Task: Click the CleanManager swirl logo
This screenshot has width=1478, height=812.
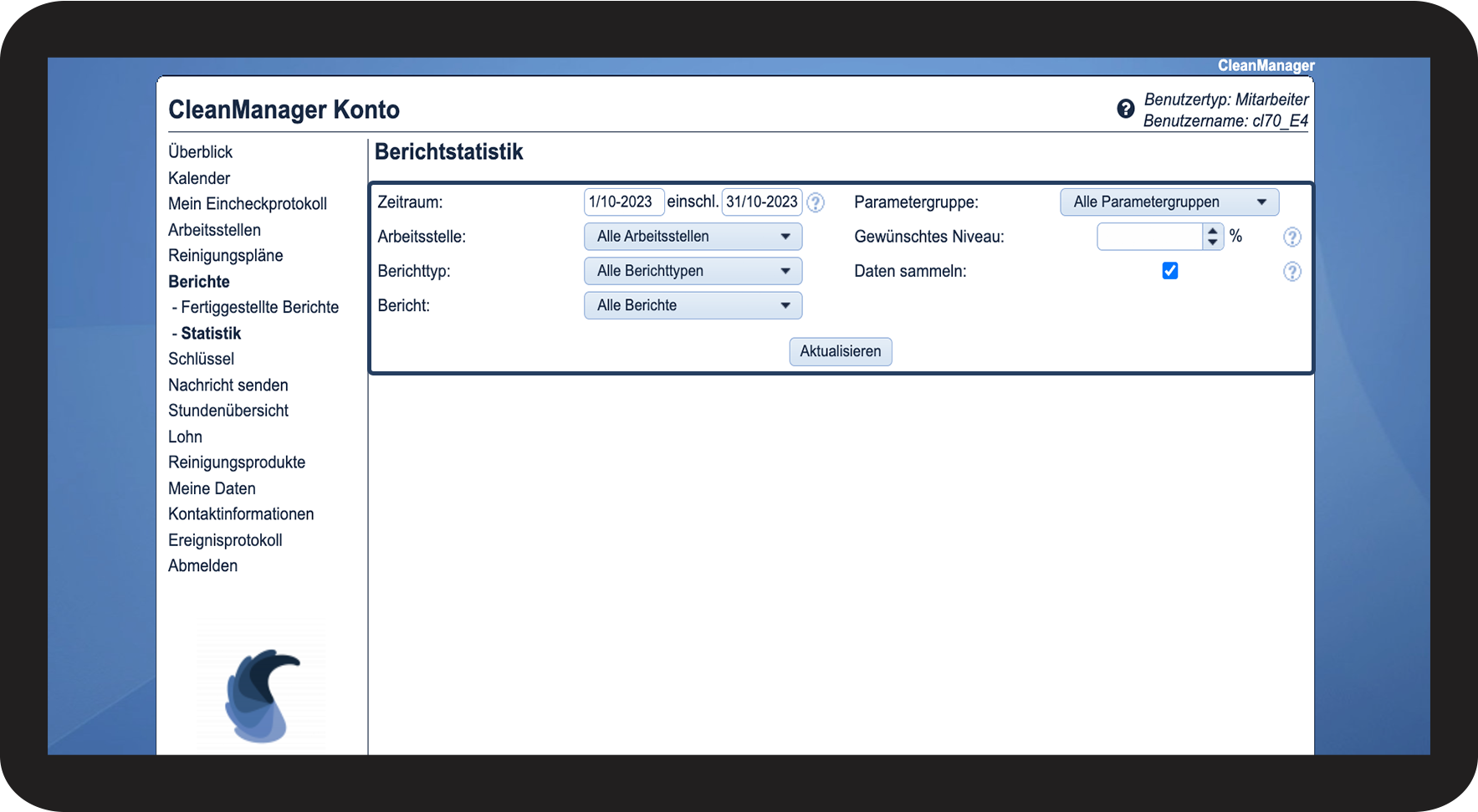Action: tap(261, 694)
